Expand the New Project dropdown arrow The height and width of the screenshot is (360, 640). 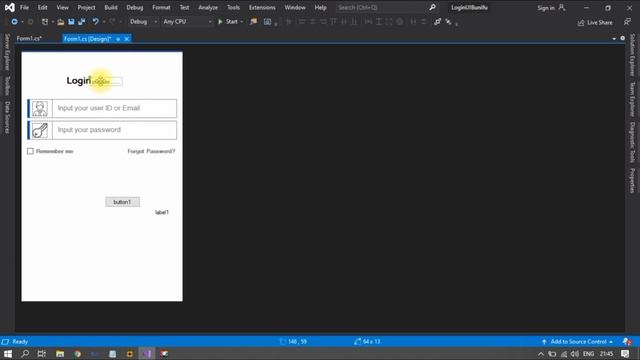[x=53, y=22]
